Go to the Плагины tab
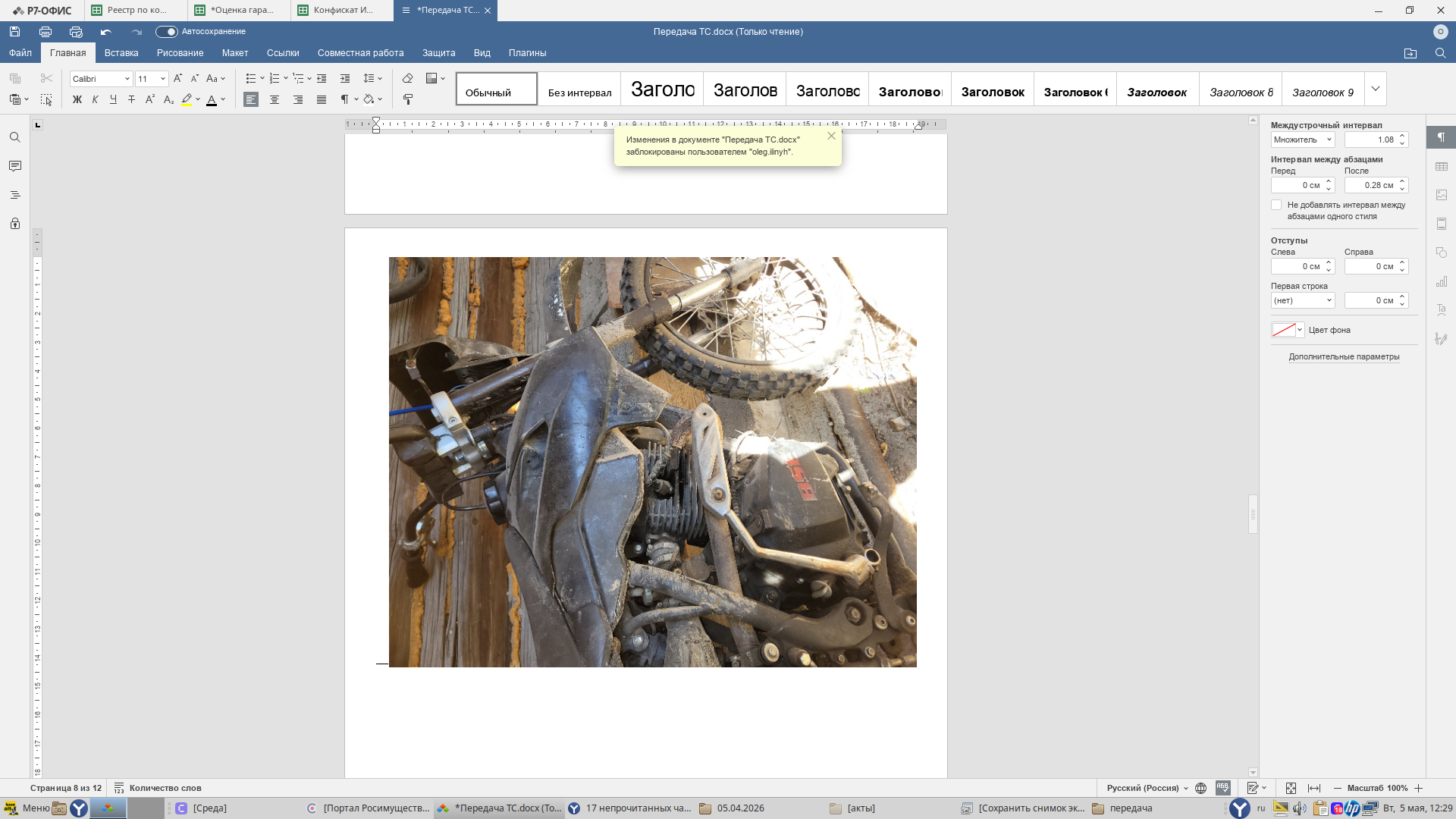This screenshot has height=819, width=1456. click(x=527, y=53)
